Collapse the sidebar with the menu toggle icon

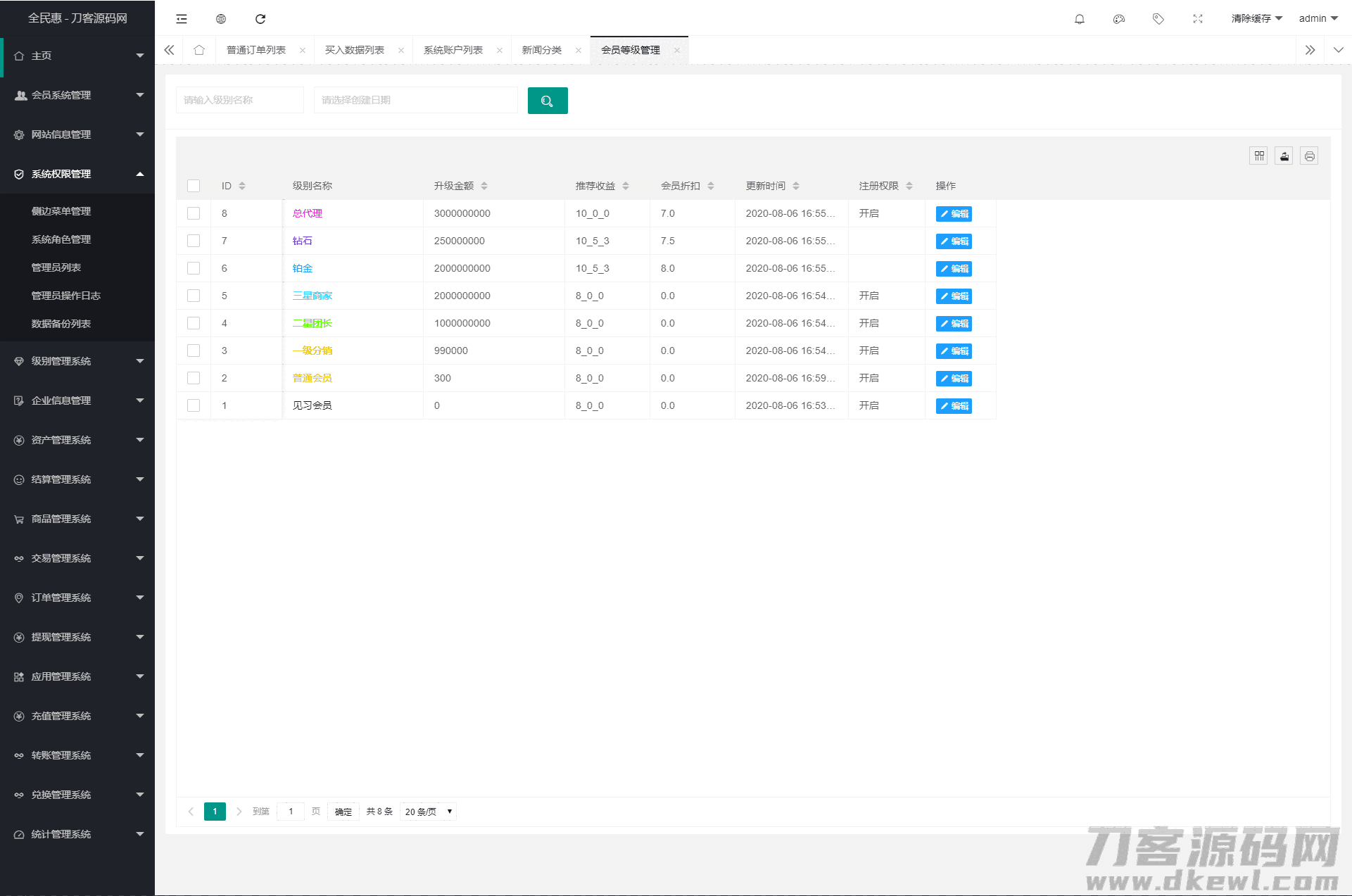click(182, 19)
